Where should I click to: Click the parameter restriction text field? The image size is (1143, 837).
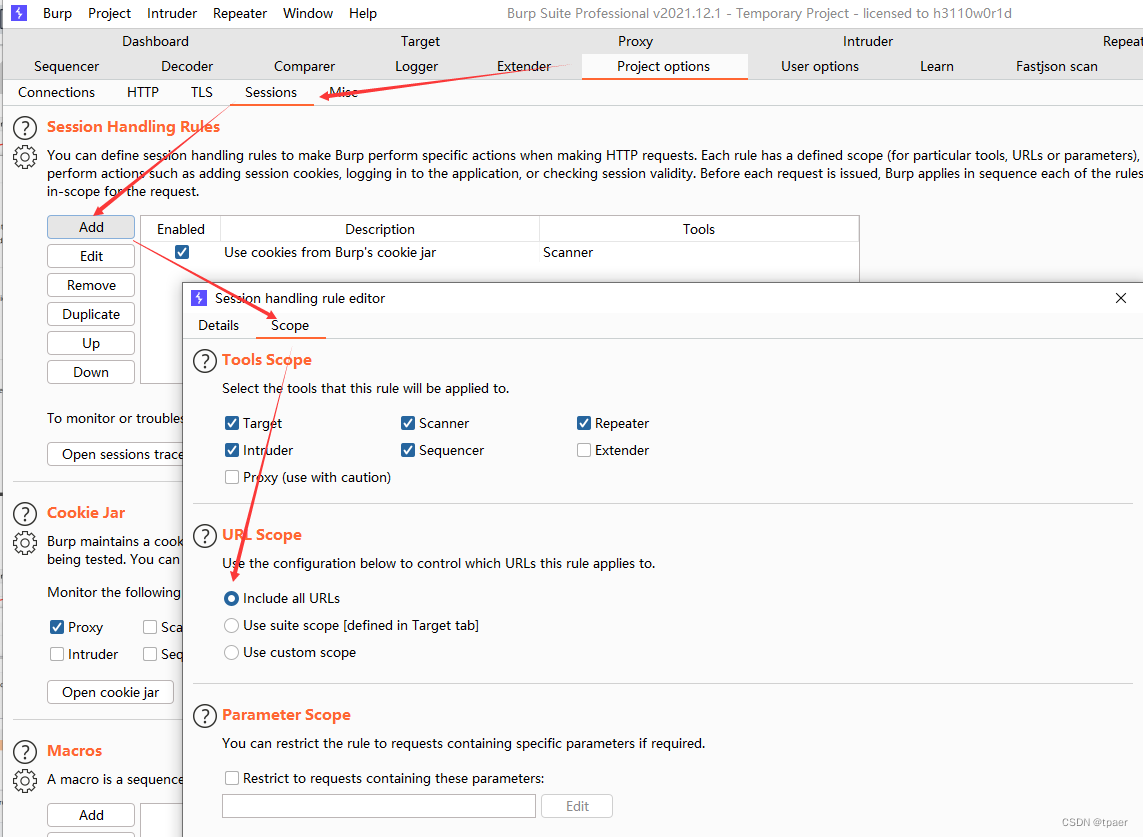(379, 806)
